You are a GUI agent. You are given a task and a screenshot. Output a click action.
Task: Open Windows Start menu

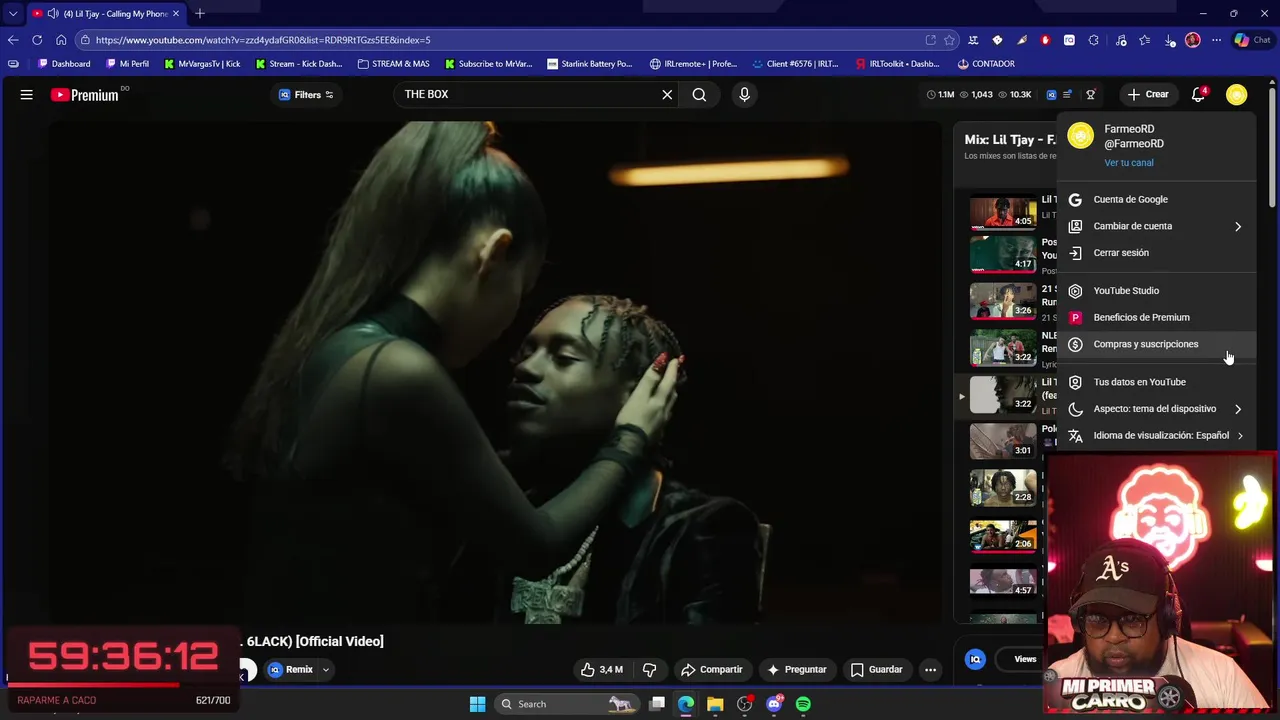(x=477, y=704)
